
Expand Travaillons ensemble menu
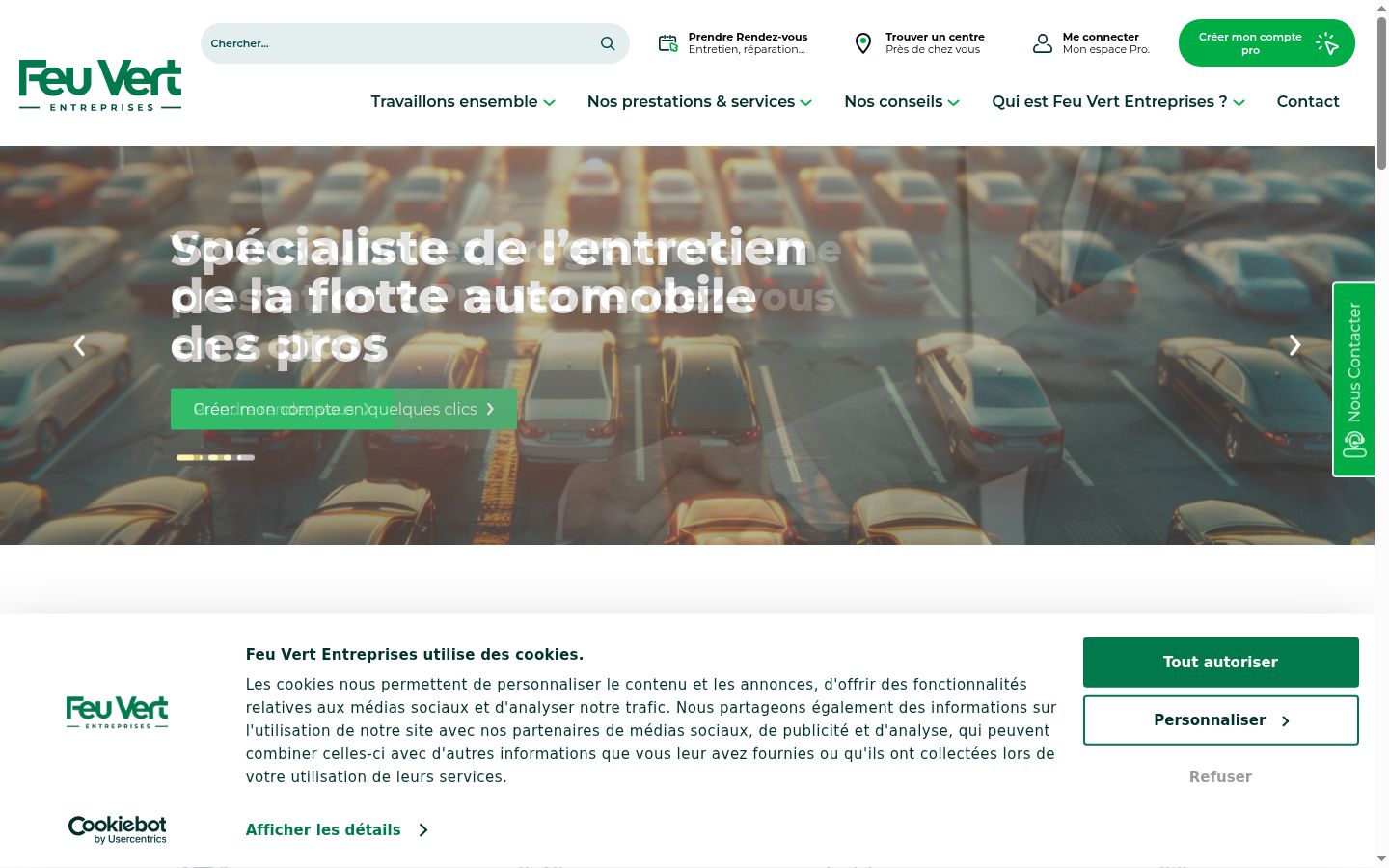click(x=463, y=101)
